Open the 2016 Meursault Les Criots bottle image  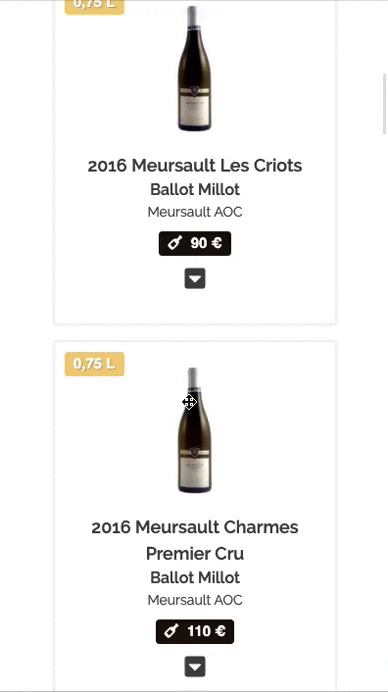pos(194,68)
